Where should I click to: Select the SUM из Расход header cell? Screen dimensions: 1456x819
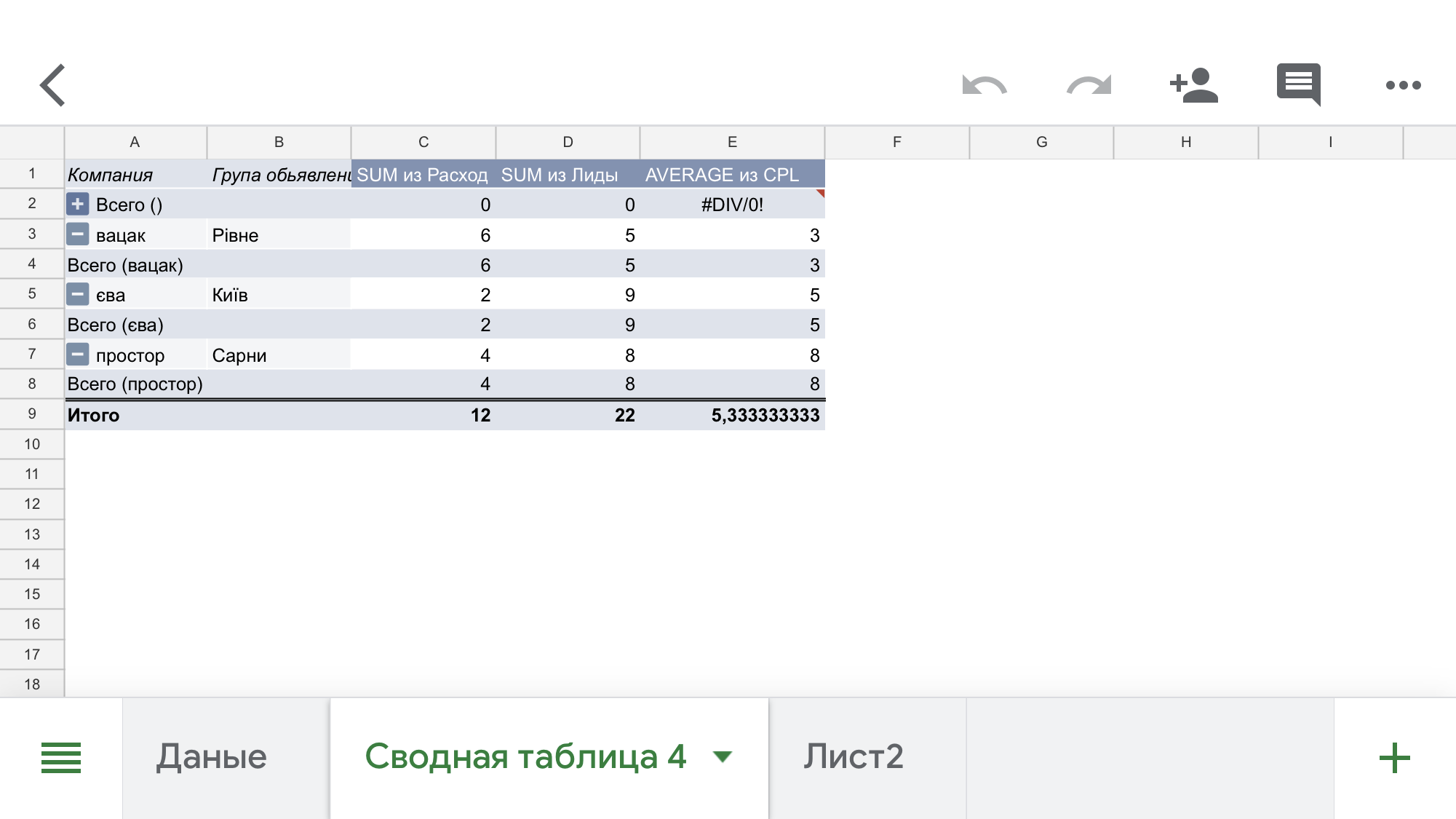(423, 175)
